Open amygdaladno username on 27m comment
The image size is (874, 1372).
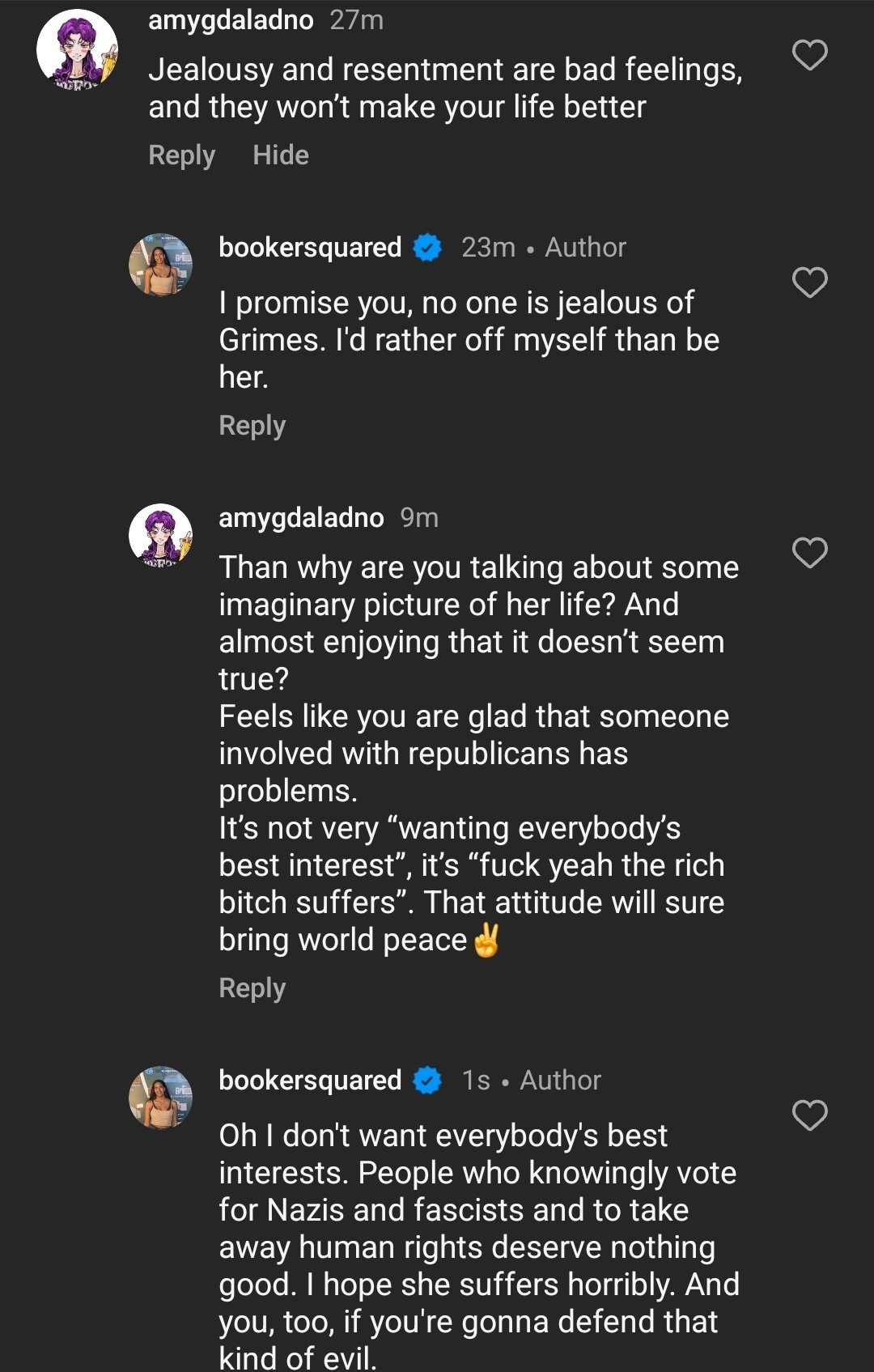coord(231,19)
